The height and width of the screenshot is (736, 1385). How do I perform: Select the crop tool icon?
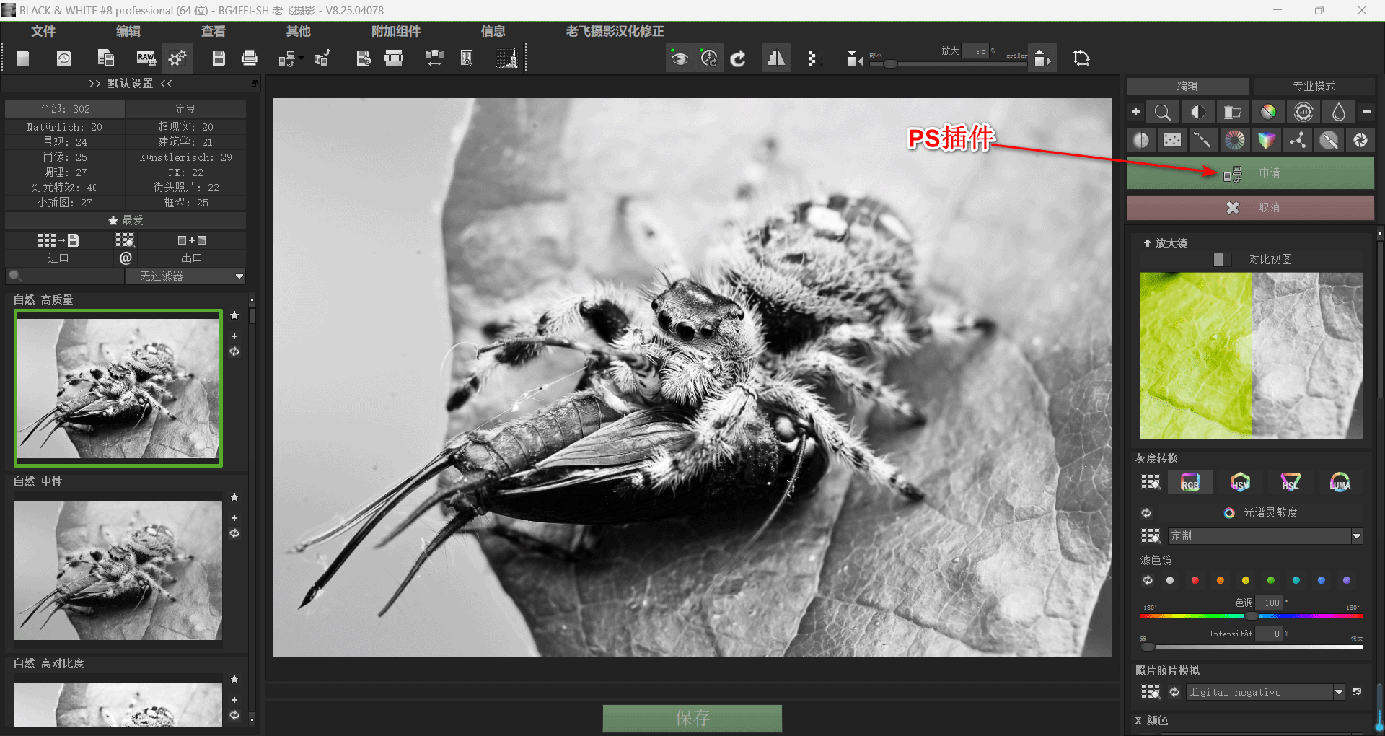tap(1080, 59)
